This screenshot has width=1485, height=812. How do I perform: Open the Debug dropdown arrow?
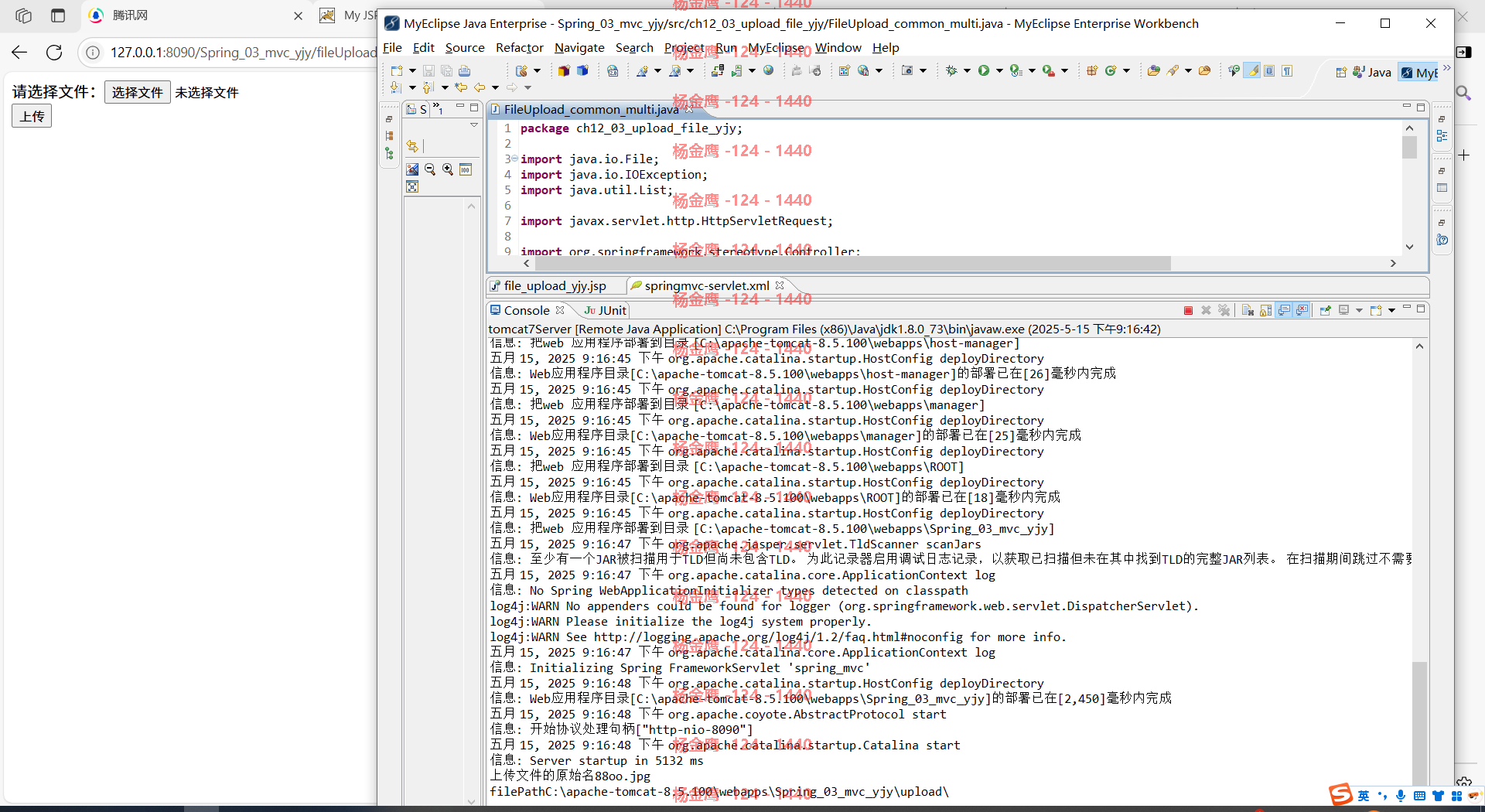[x=967, y=70]
